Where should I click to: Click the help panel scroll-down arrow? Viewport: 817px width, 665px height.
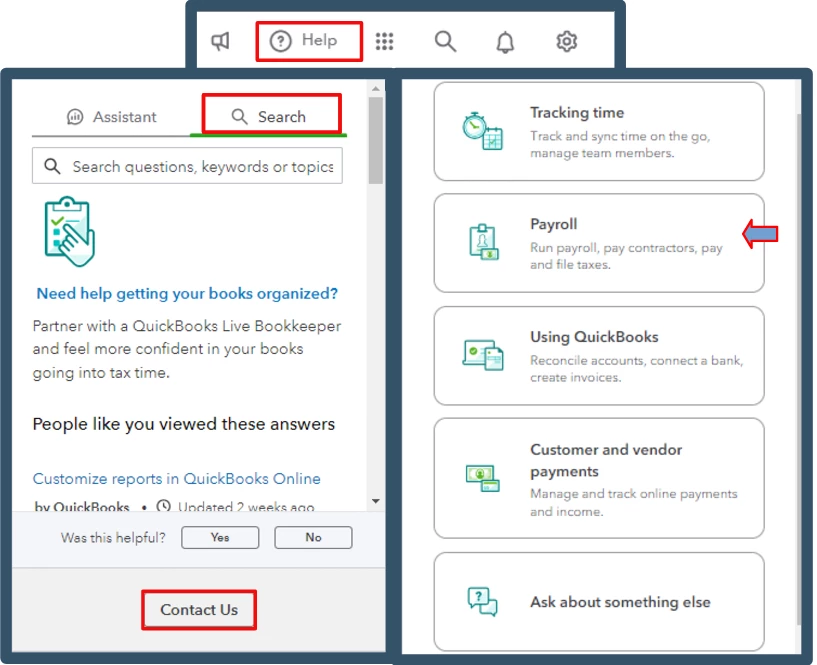(x=376, y=501)
